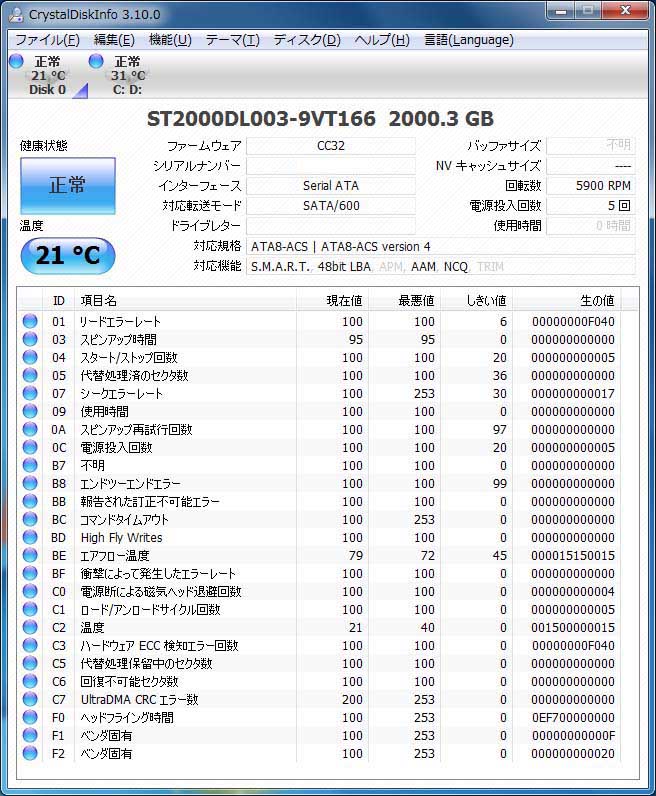Screen dimensions: 656x796
Task: Click status icon of シークエラーレート row
Action: pyautogui.click(x=30, y=393)
